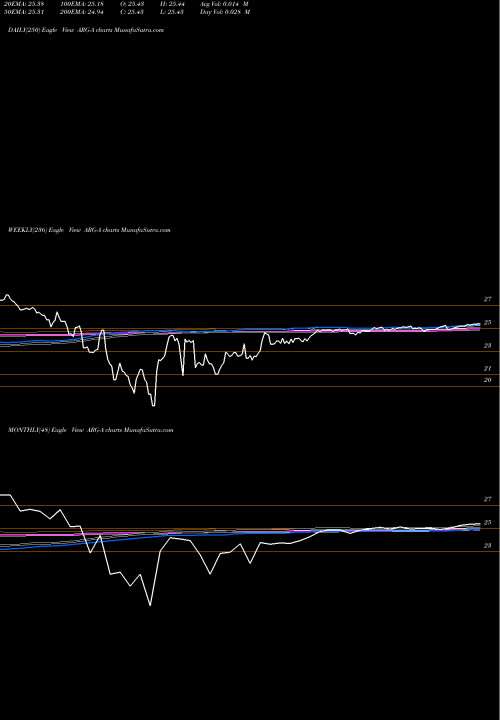Click the 200EMA value label
The image size is (500, 720).
click(81, 12)
